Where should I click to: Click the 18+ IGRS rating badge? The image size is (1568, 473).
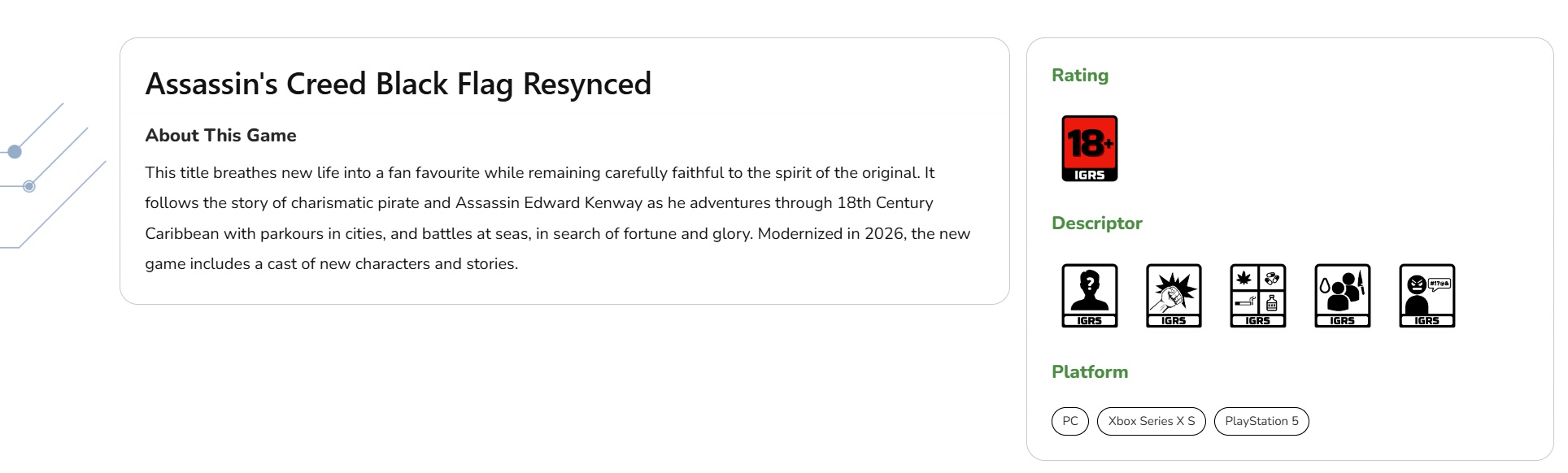point(1089,148)
